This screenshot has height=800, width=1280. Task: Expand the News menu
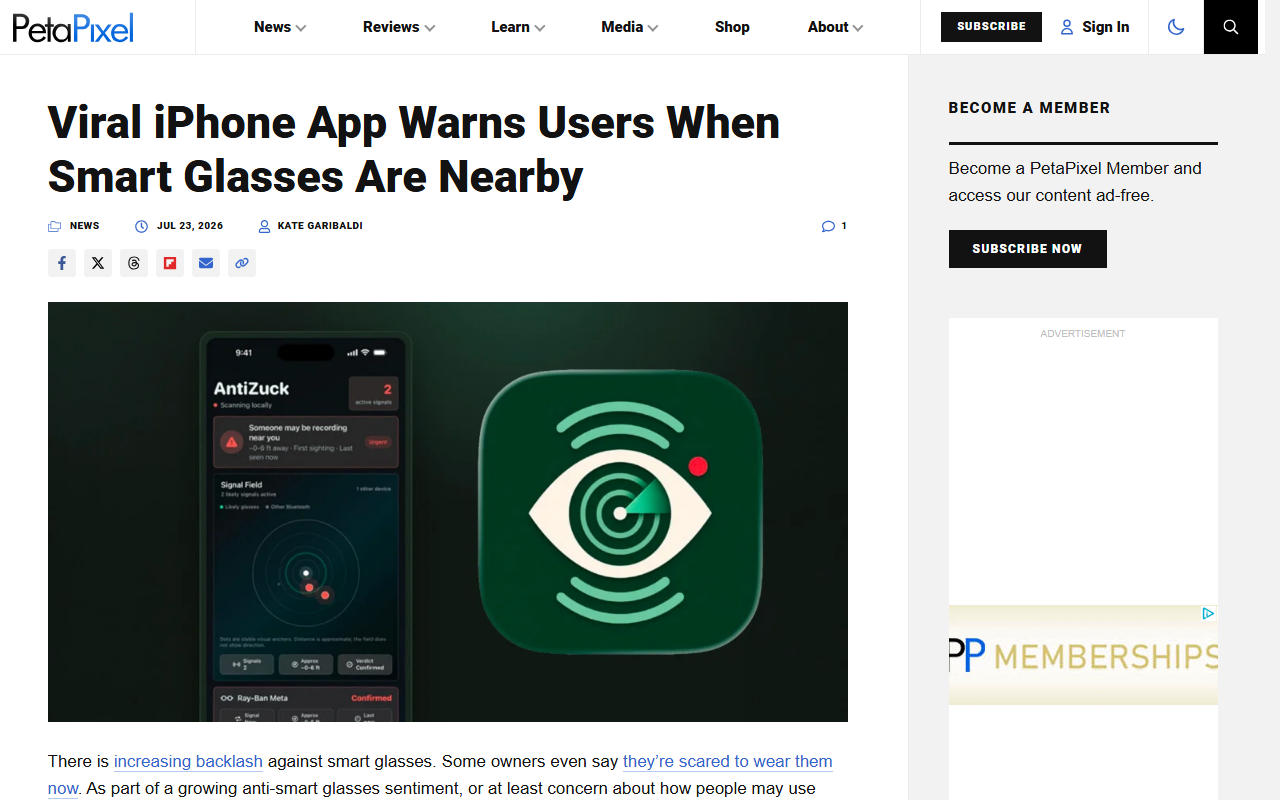click(x=280, y=27)
